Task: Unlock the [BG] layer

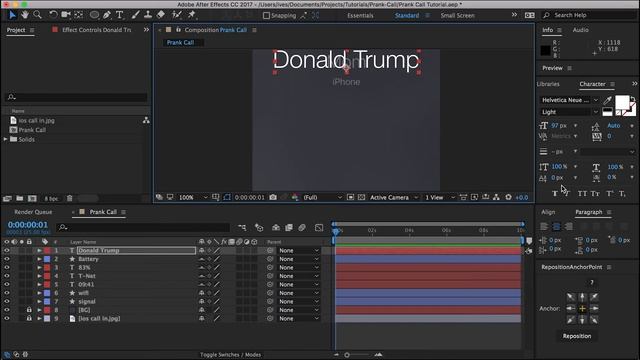Action: tap(29, 310)
